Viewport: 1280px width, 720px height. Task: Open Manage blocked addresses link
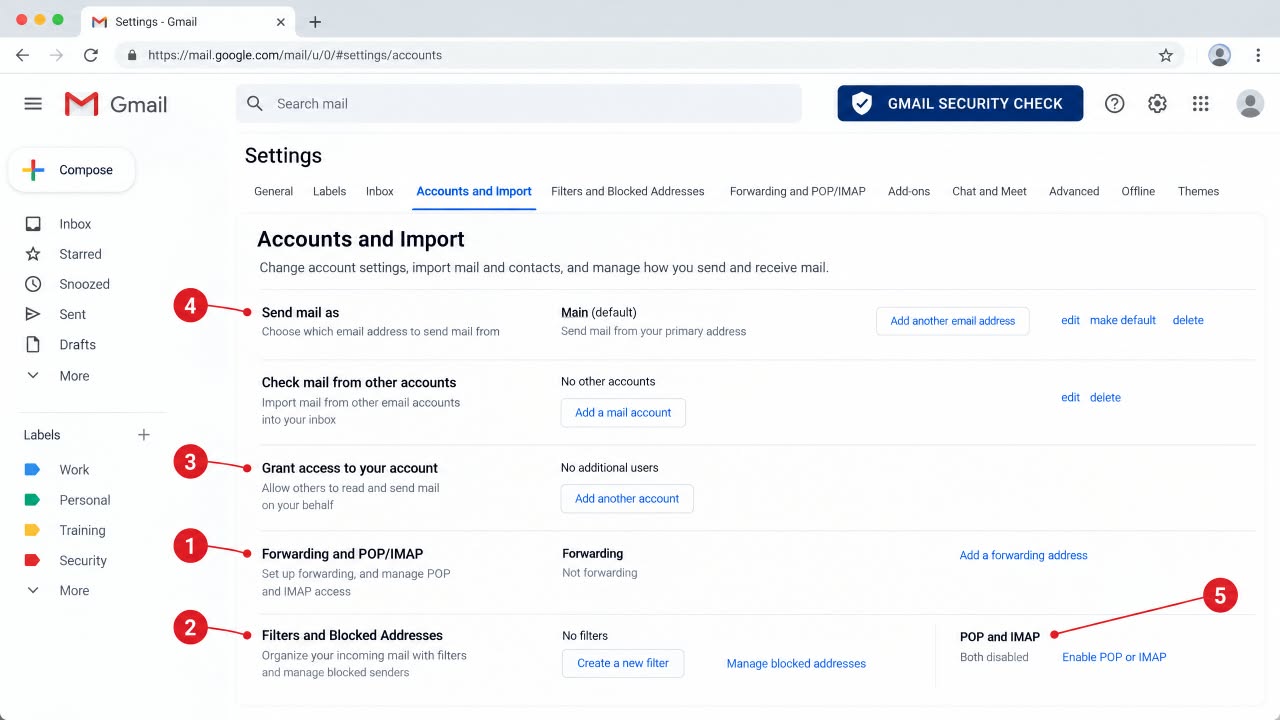point(796,663)
